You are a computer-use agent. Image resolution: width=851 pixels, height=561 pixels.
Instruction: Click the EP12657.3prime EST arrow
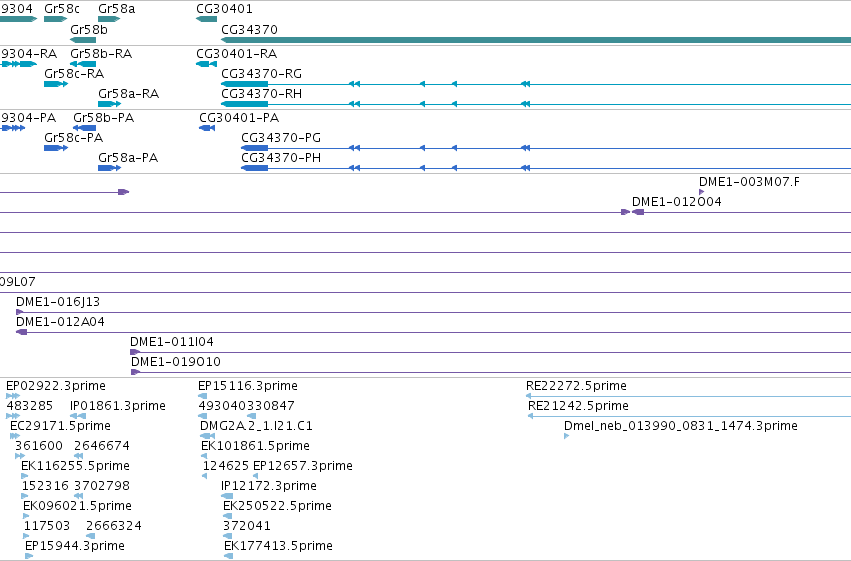tap(256, 476)
